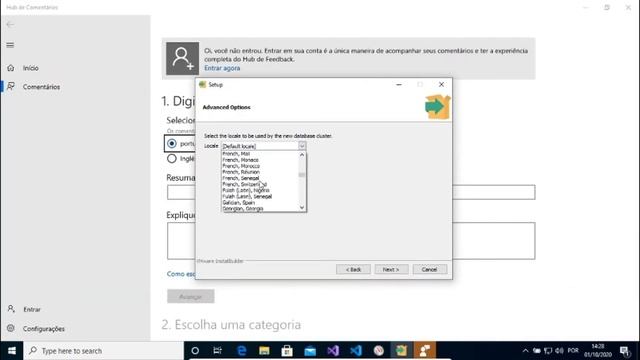
Task: Show hidden system tray icons chevron
Action: pos(525,351)
